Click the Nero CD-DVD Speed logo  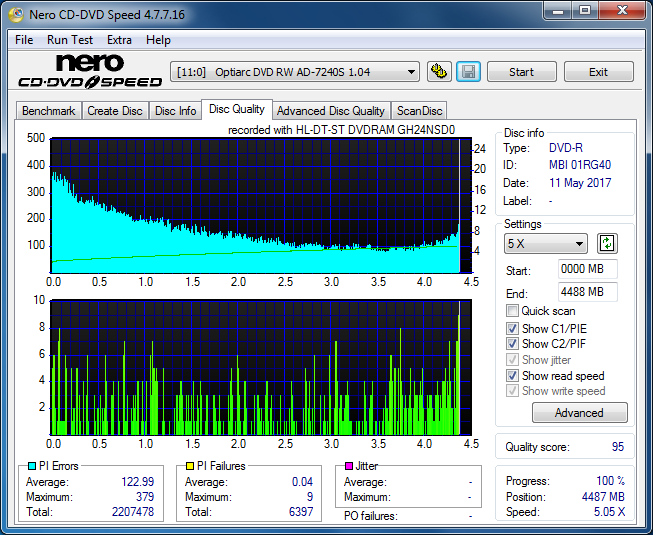pyautogui.click(x=90, y=71)
